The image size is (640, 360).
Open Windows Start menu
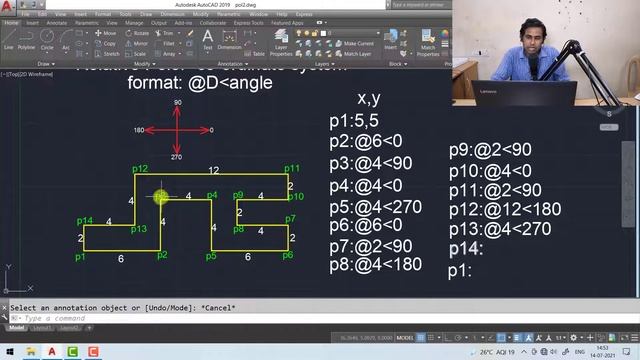tap(10, 351)
